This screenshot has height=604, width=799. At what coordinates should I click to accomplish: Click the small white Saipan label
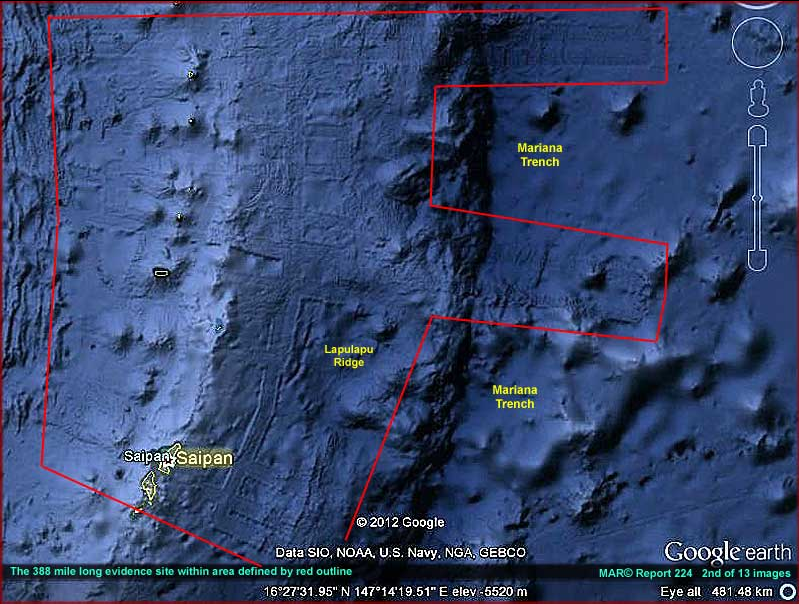coord(141,456)
